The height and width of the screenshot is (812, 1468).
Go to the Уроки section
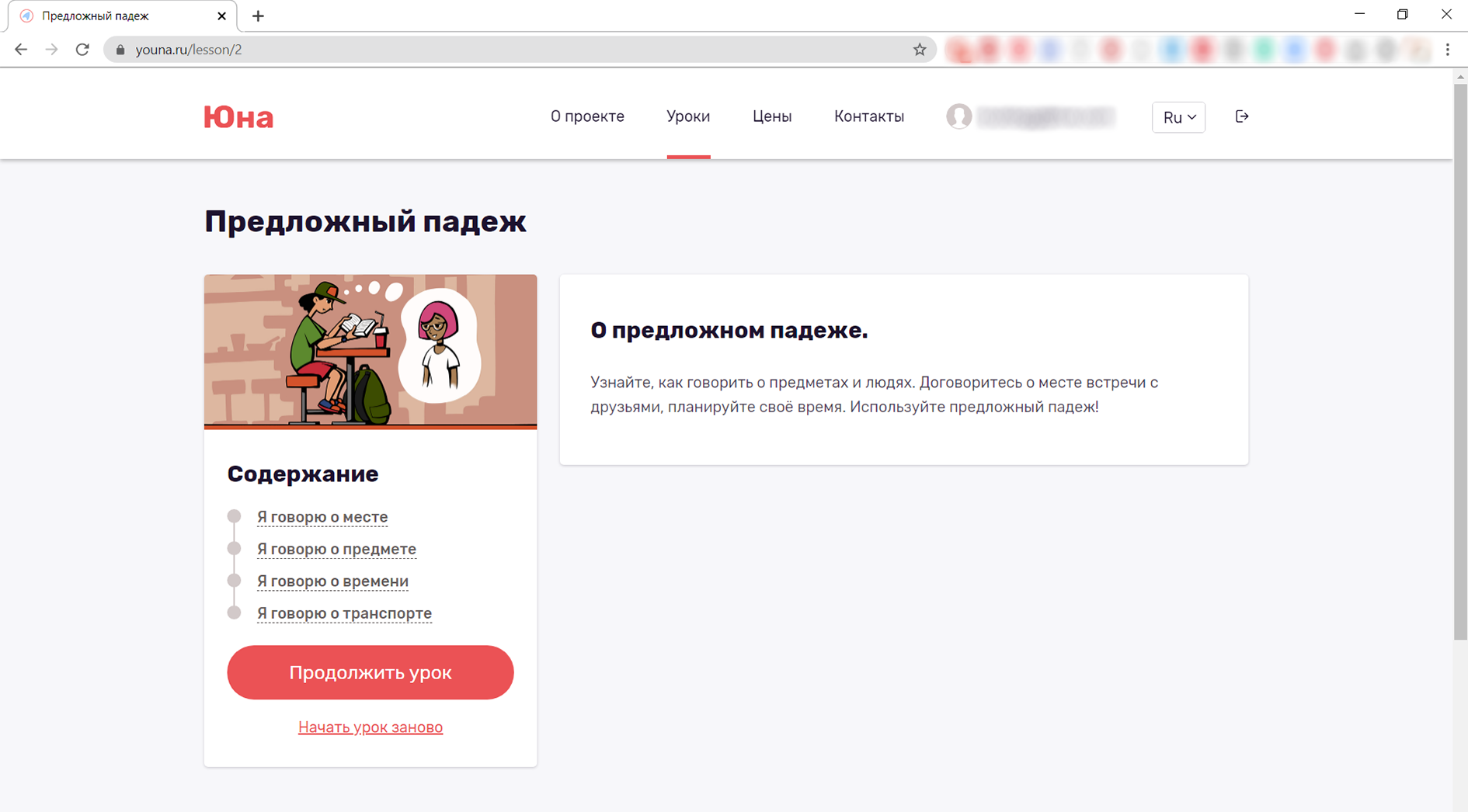[x=687, y=116]
